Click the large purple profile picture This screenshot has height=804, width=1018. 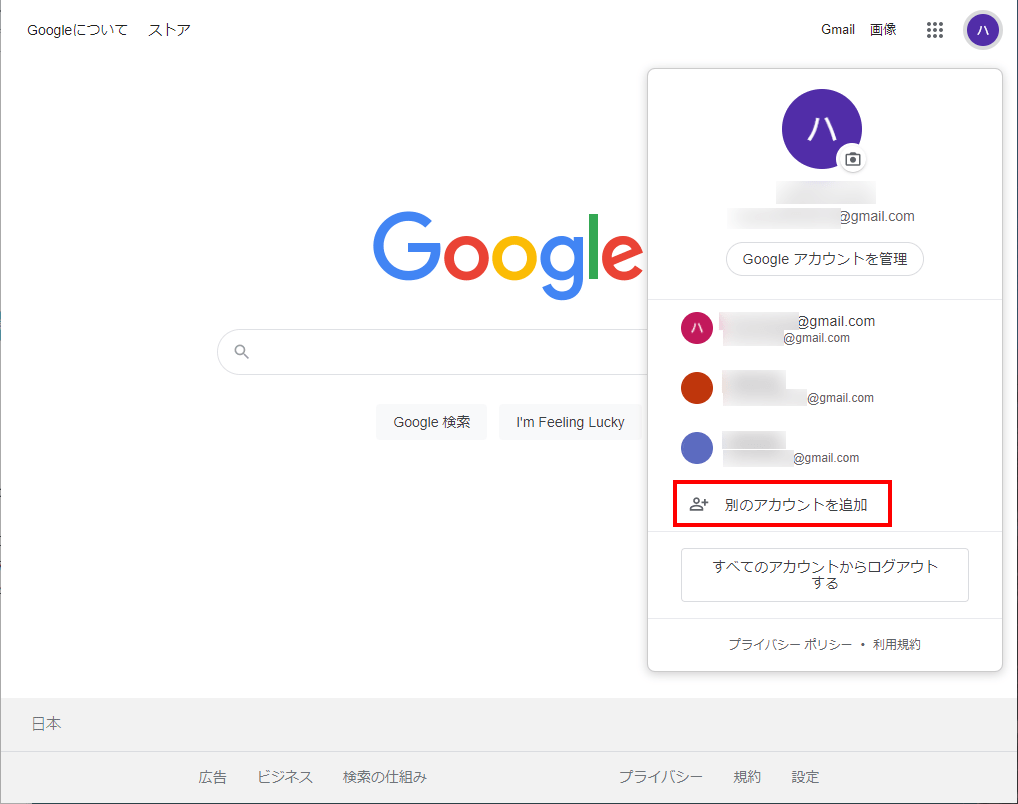[x=821, y=129]
